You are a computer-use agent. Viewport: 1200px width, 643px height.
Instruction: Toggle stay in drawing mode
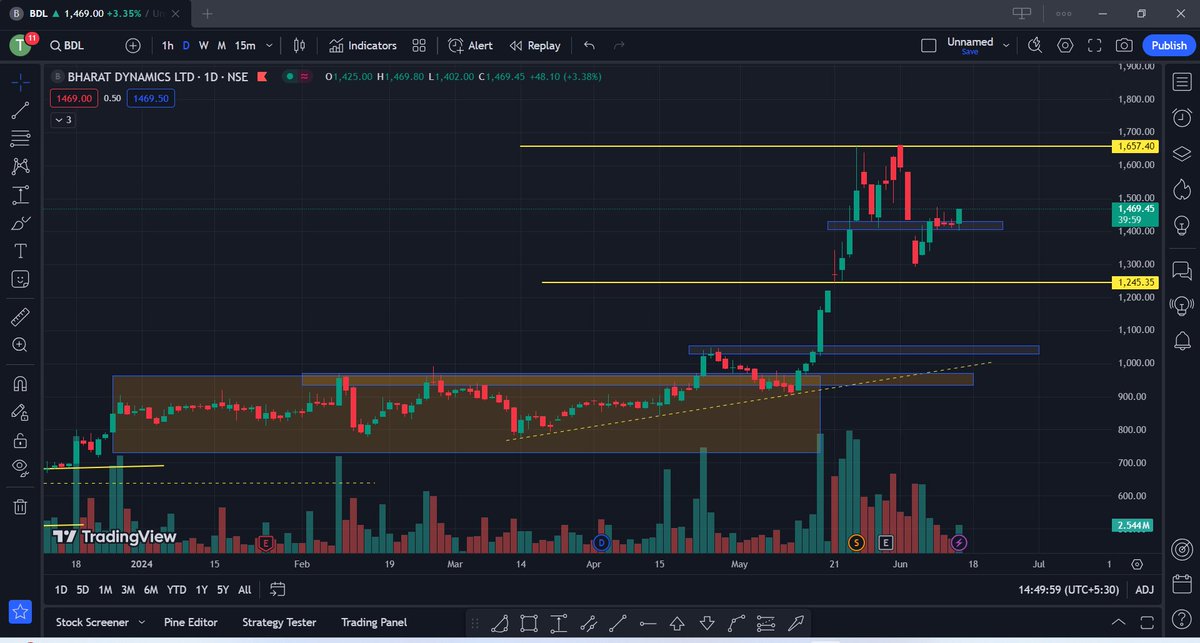coord(20,412)
